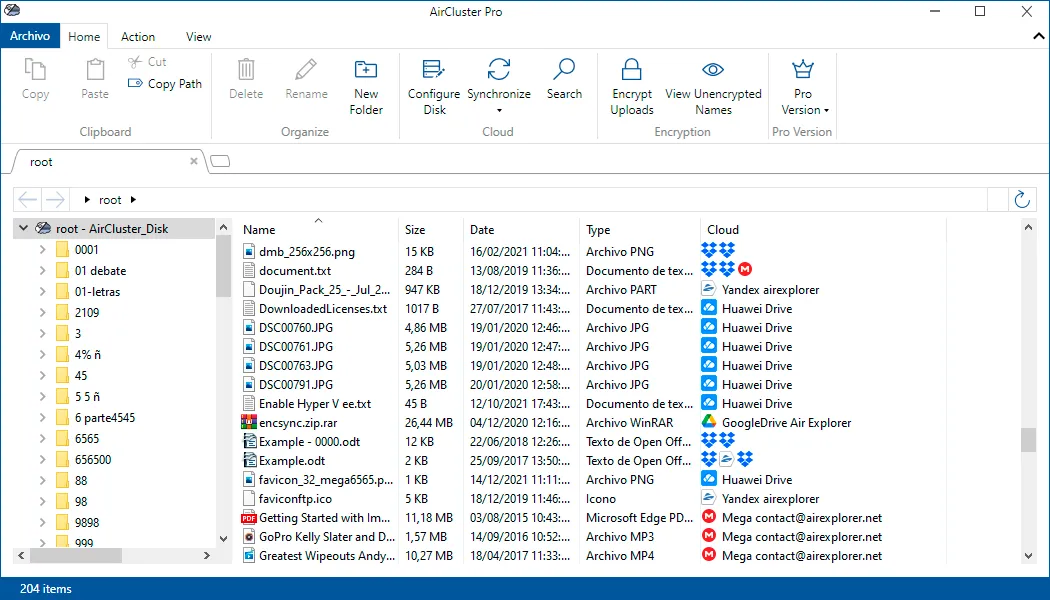Expand the 0001 folder
Image resolution: width=1050 pixels, height=600 pixels.
click(42, 250)
